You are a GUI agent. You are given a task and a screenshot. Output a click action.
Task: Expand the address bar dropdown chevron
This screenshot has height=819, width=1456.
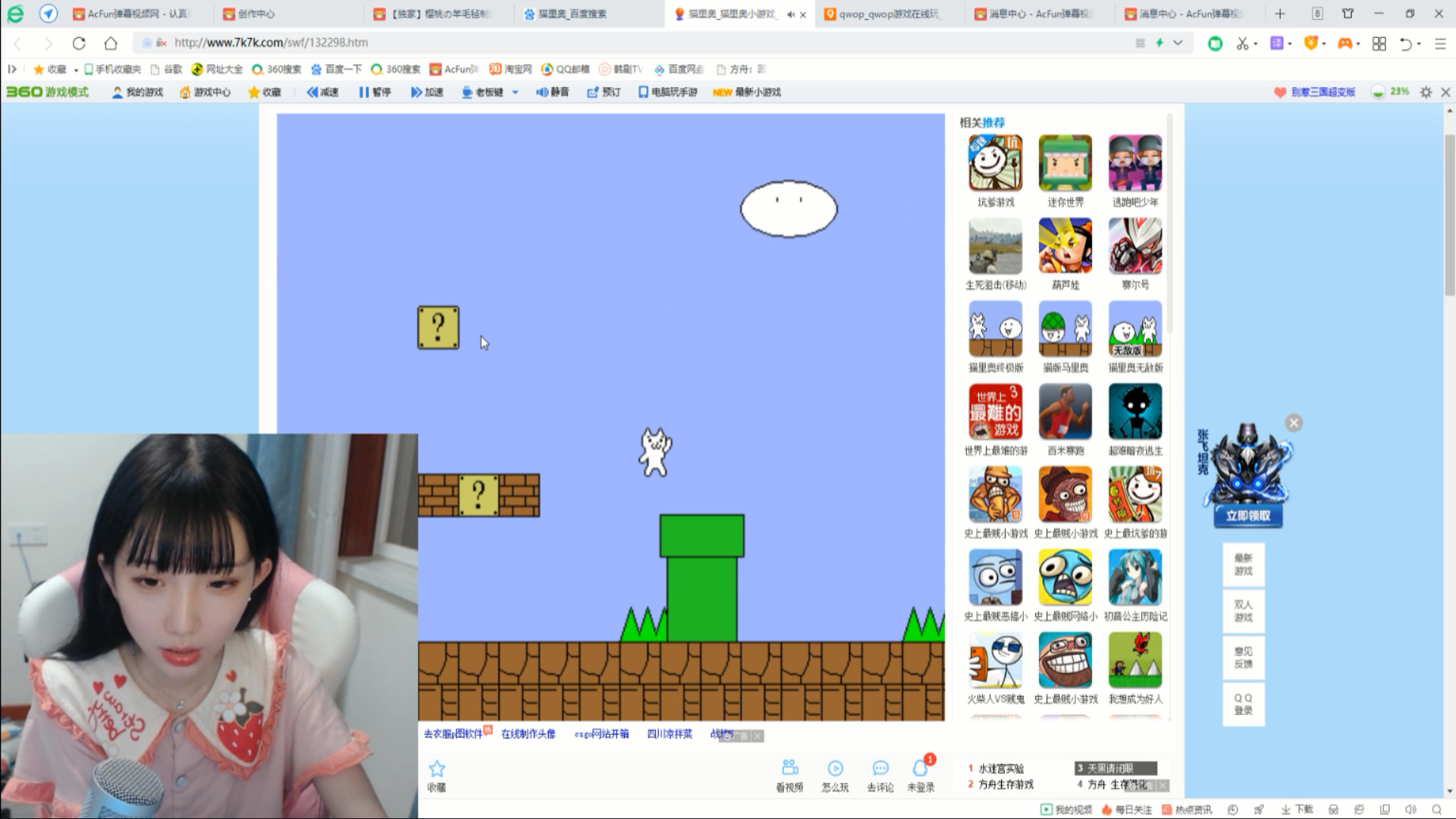coord(1178,43)
